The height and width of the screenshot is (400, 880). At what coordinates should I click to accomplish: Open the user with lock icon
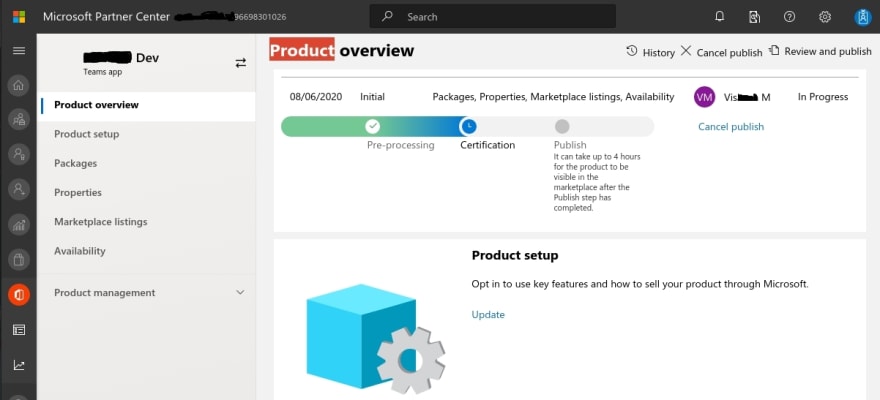click(x=19, y=154)
